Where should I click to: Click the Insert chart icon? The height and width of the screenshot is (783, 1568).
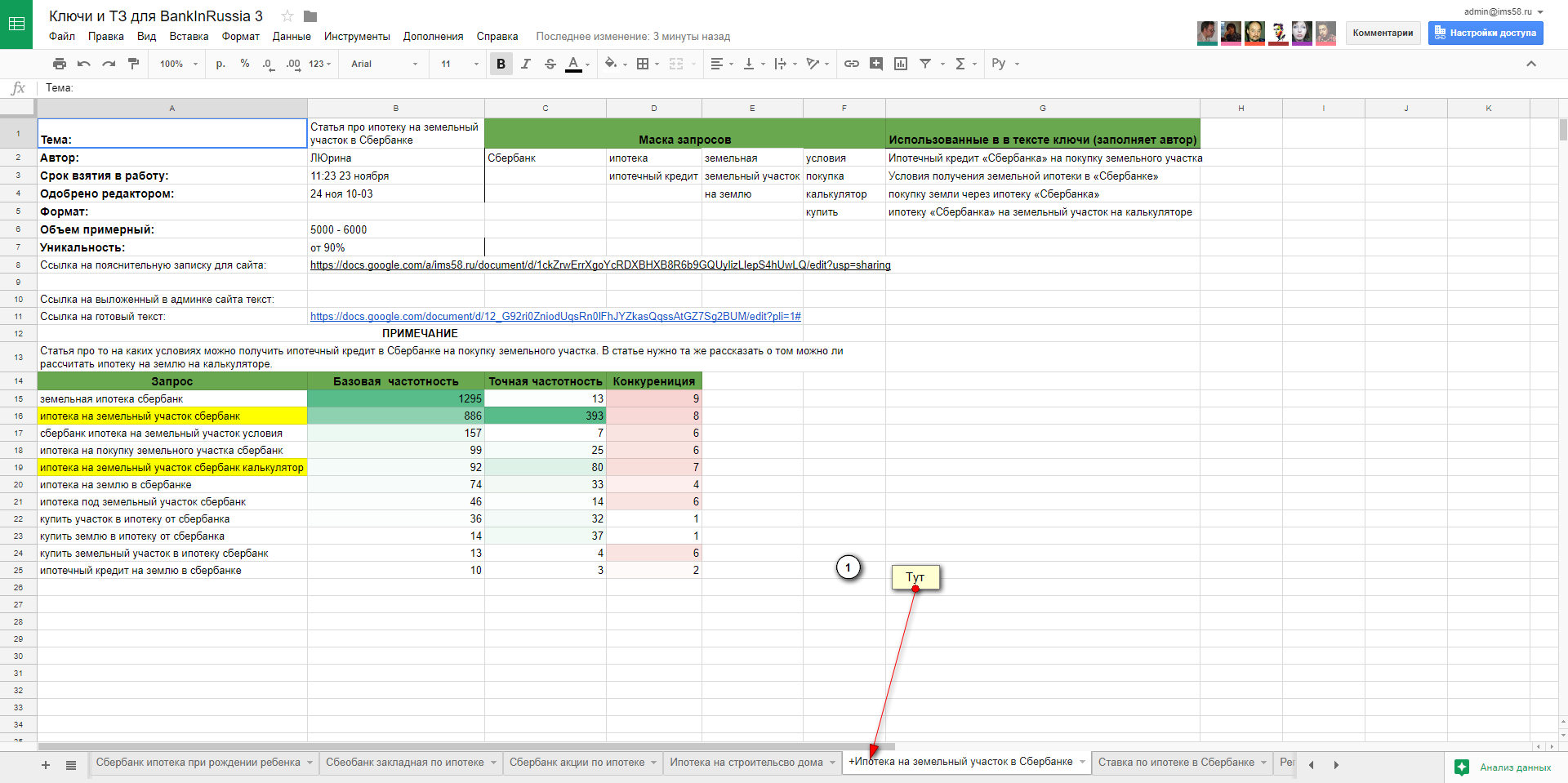[x=901, y=64]
